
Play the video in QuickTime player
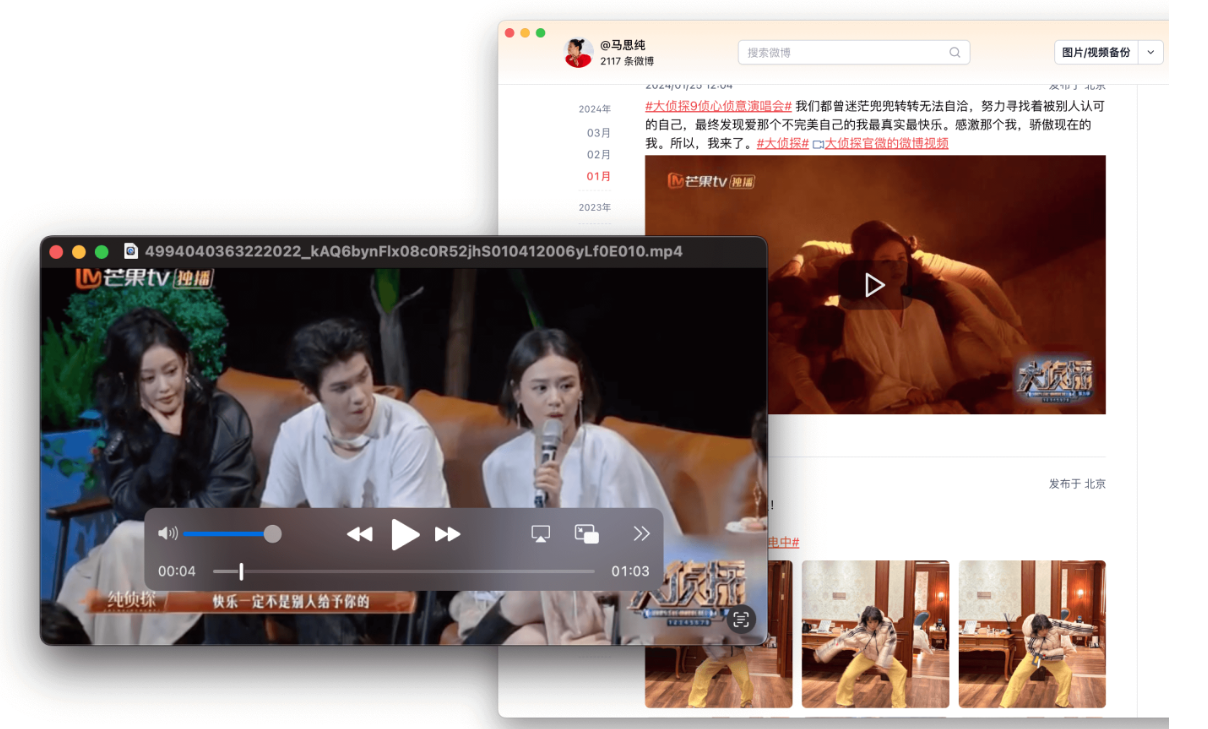[x=404, y=534]
